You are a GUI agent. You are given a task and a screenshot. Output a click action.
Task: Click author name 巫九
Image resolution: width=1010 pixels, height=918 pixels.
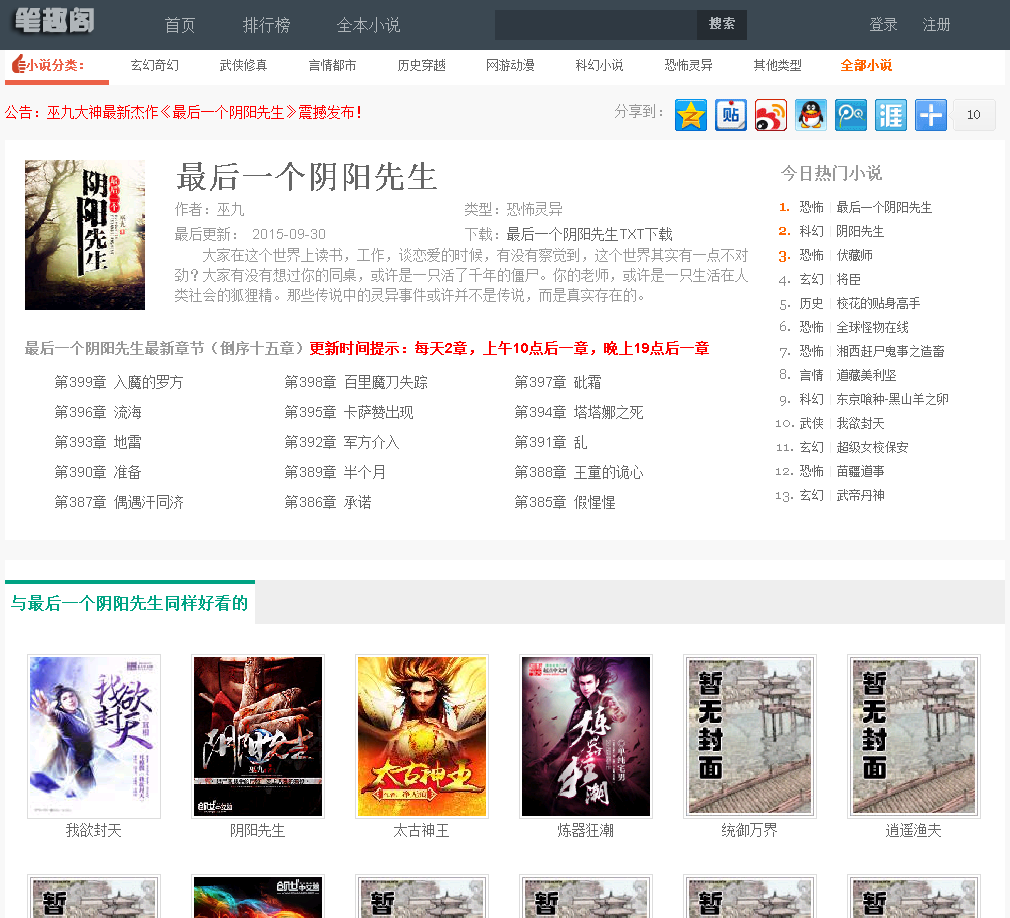231,209
